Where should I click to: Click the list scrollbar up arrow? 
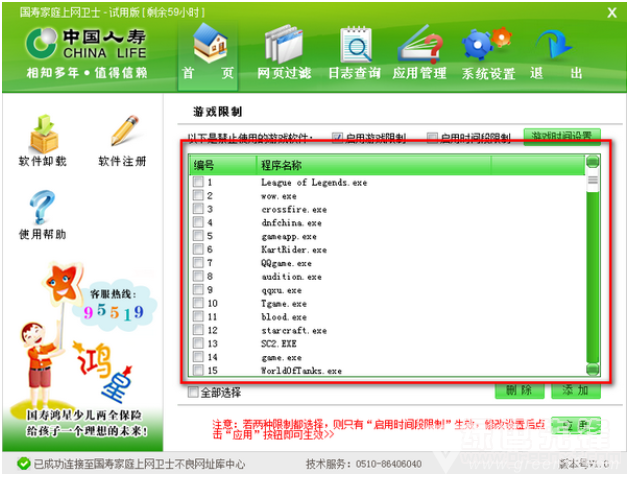(x=592, y=162)
